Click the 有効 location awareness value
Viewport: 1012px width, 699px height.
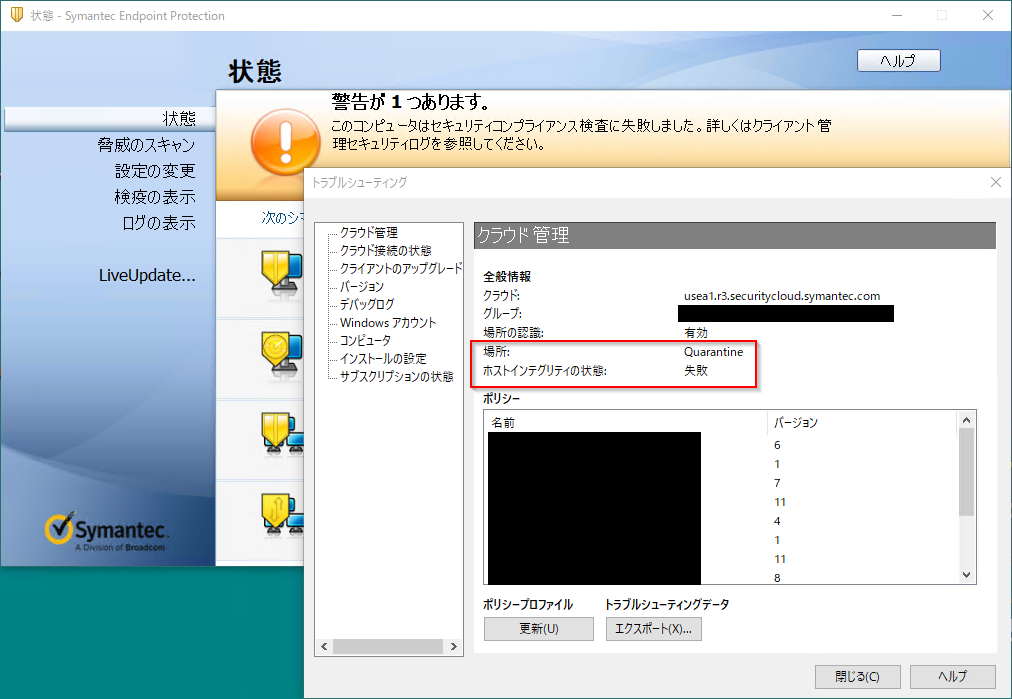696,332
